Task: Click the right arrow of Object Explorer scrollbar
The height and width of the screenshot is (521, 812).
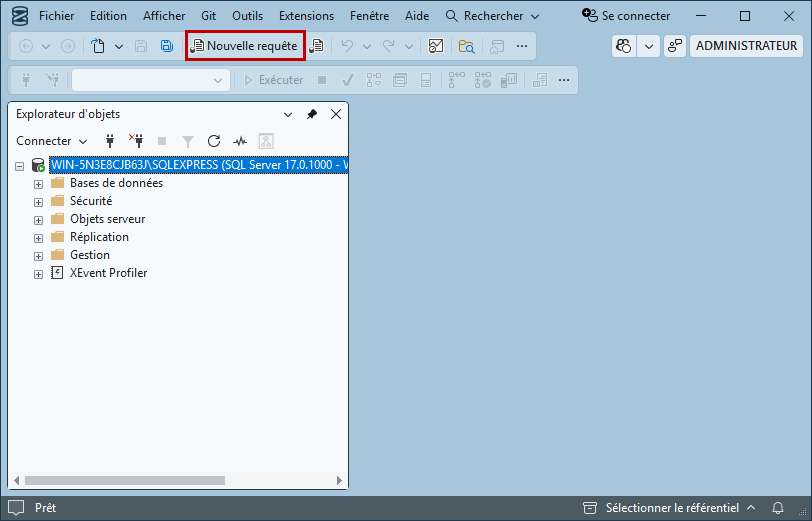Action: [339, 481]
